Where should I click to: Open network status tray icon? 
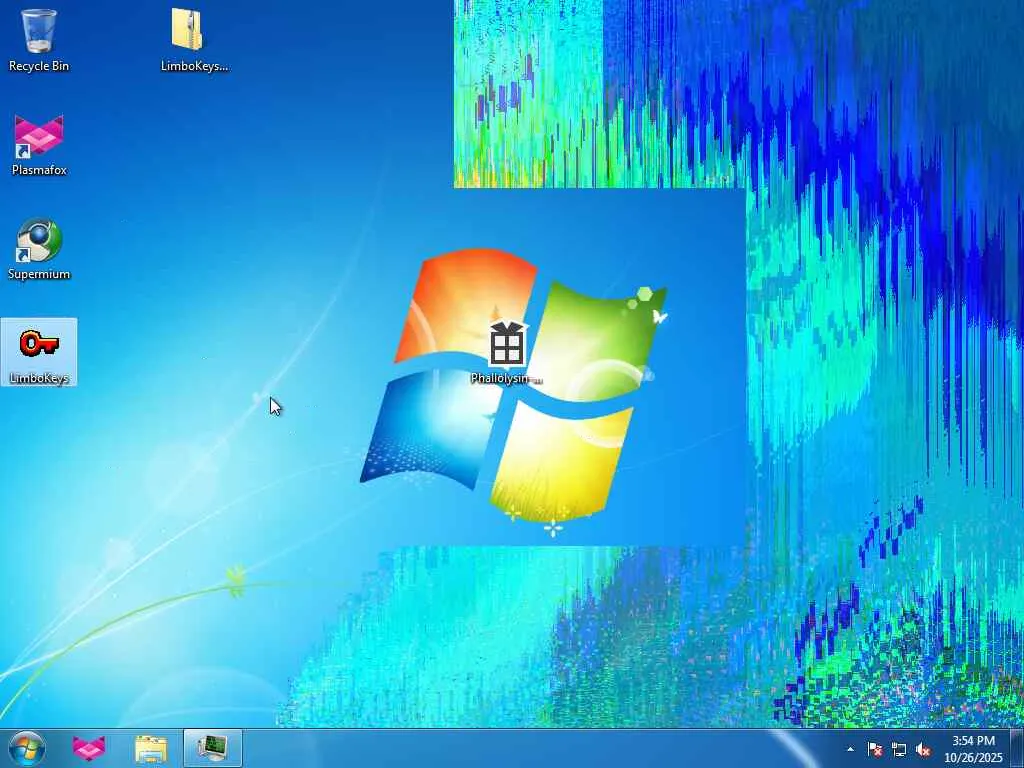tap(899, 750)
